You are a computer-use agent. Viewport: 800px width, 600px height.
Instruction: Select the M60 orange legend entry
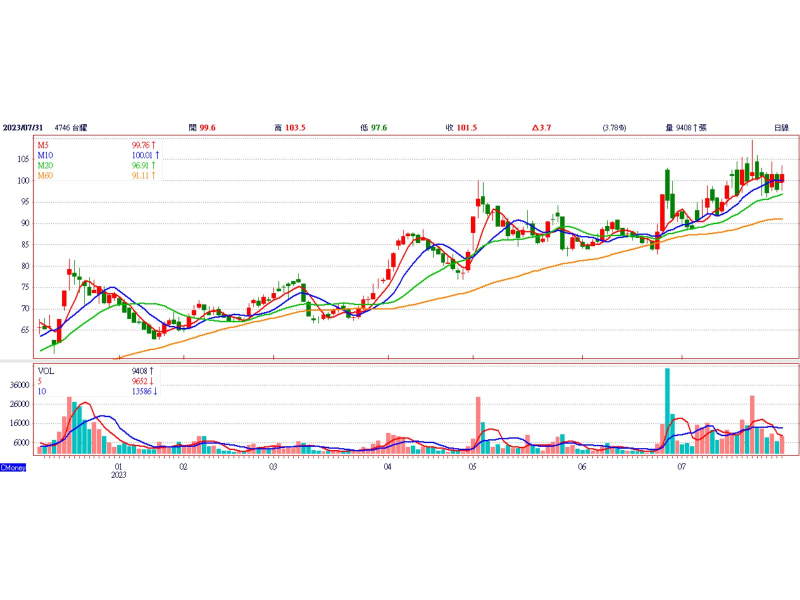click(x=46, y=176)
